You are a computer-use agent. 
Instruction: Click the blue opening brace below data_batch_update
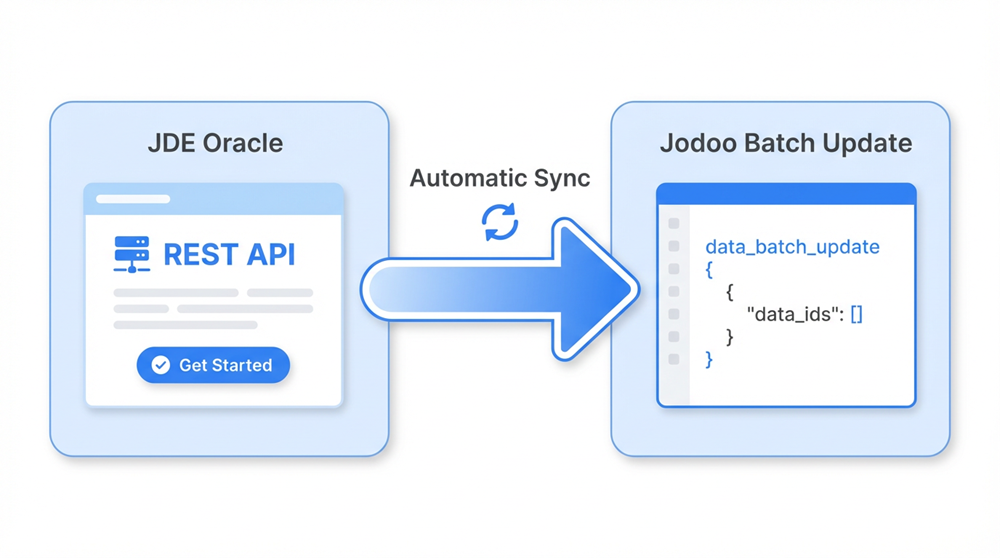[709, 269]
